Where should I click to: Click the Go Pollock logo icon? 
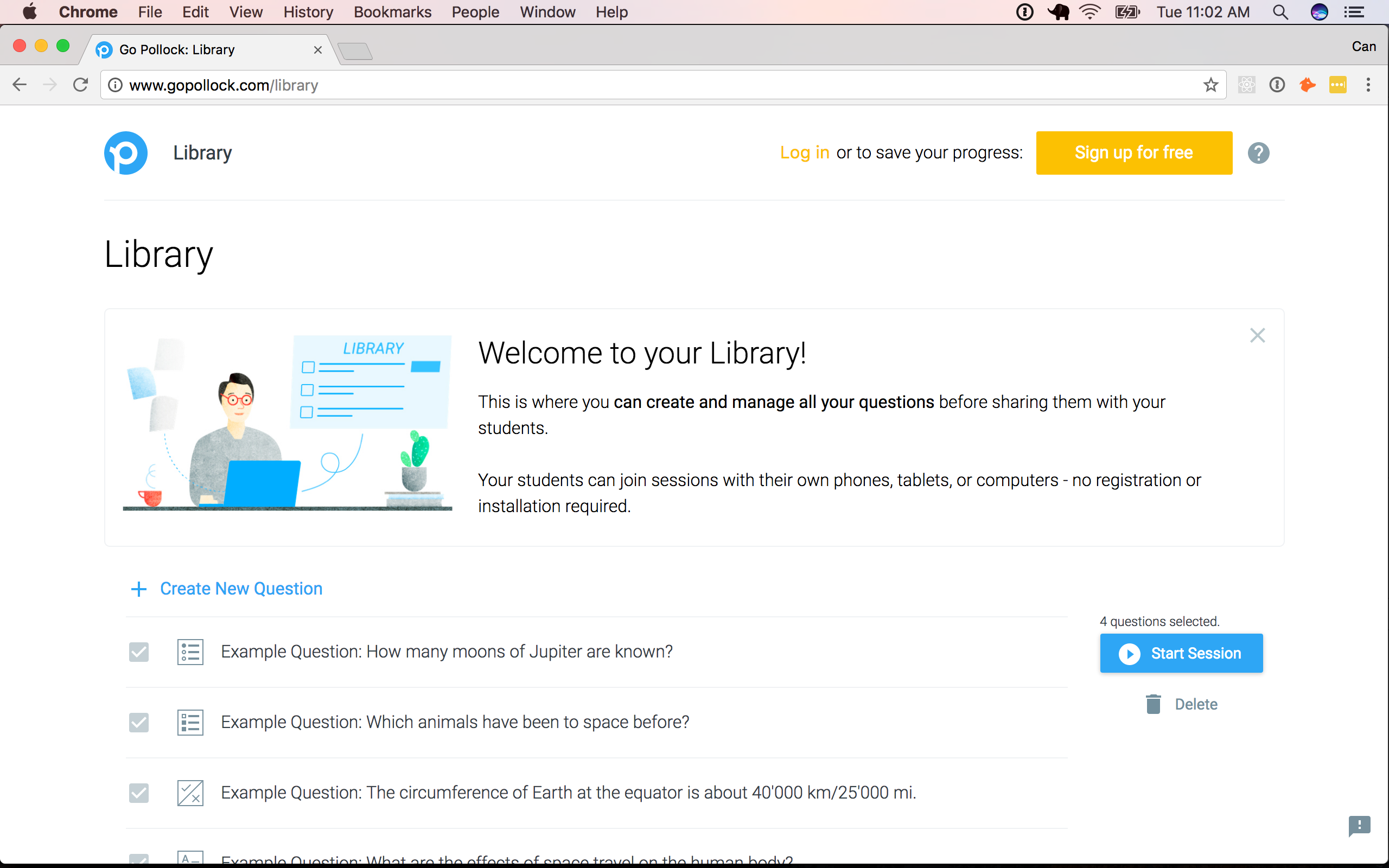[126, 152]
